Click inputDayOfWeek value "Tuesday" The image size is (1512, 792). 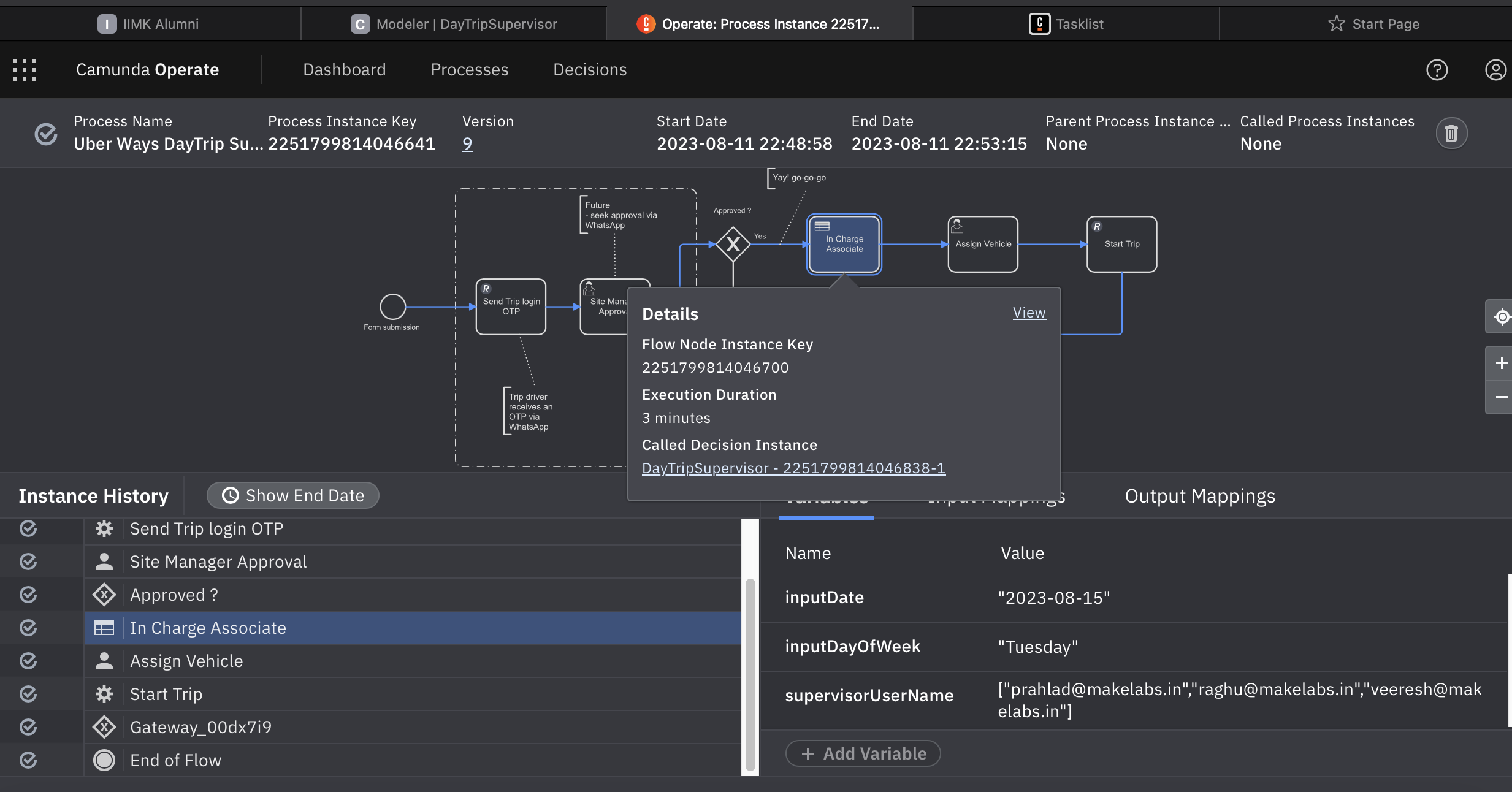1037,647
